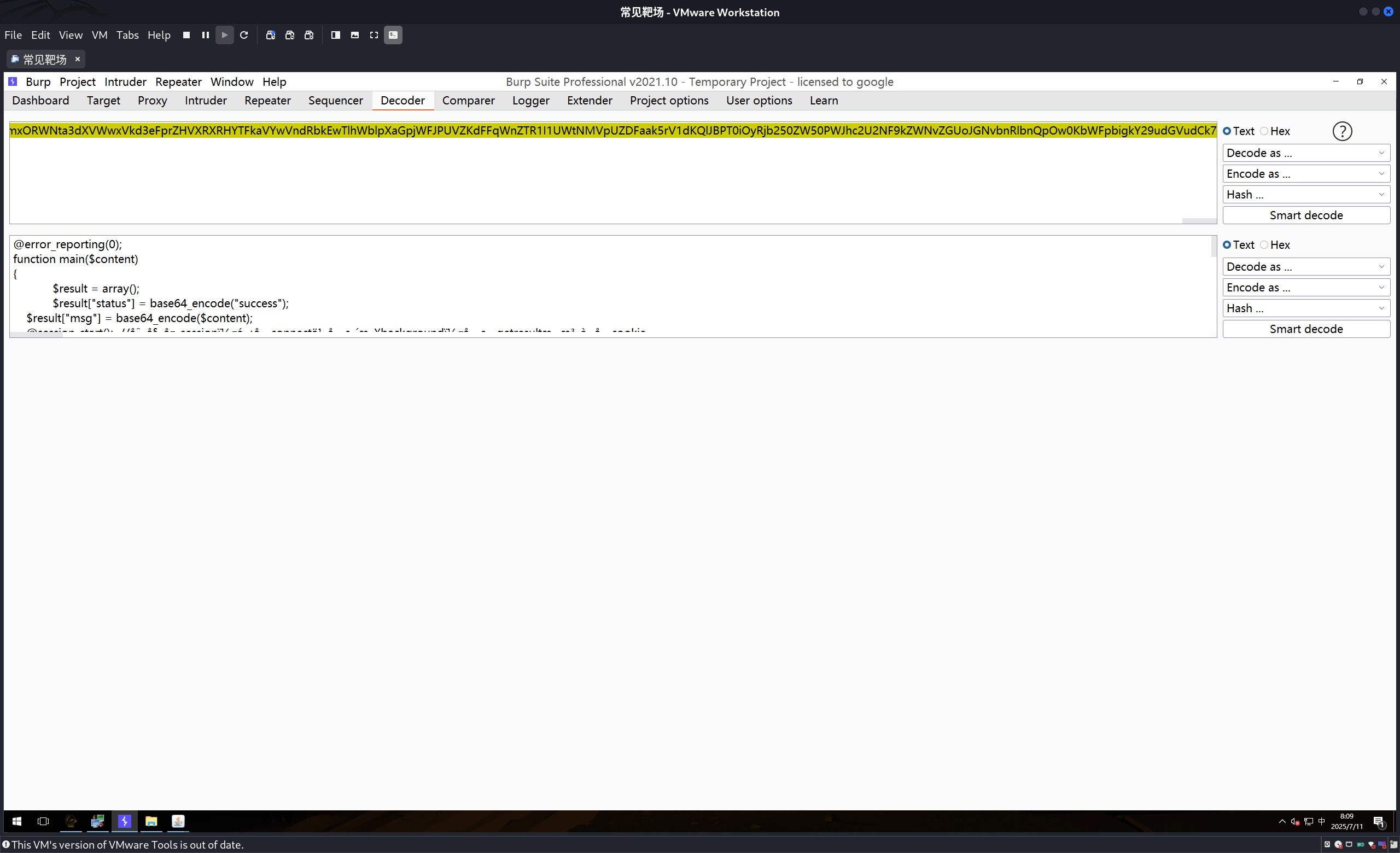Enter VMware full screen mode icon
Image resolution: width=1400 pixels, height=853 pixels.
pos(374,35)
